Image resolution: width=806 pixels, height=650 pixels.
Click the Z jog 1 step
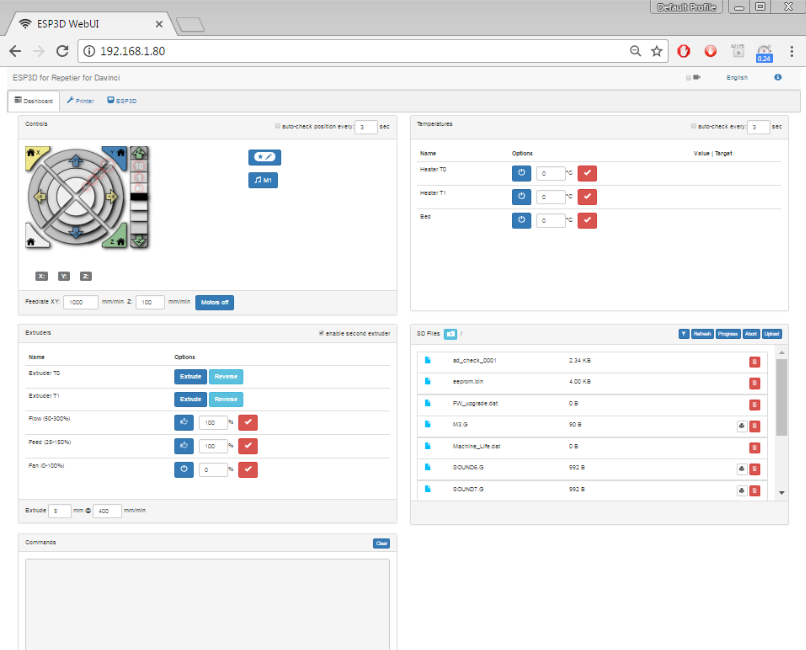point(139,178)
